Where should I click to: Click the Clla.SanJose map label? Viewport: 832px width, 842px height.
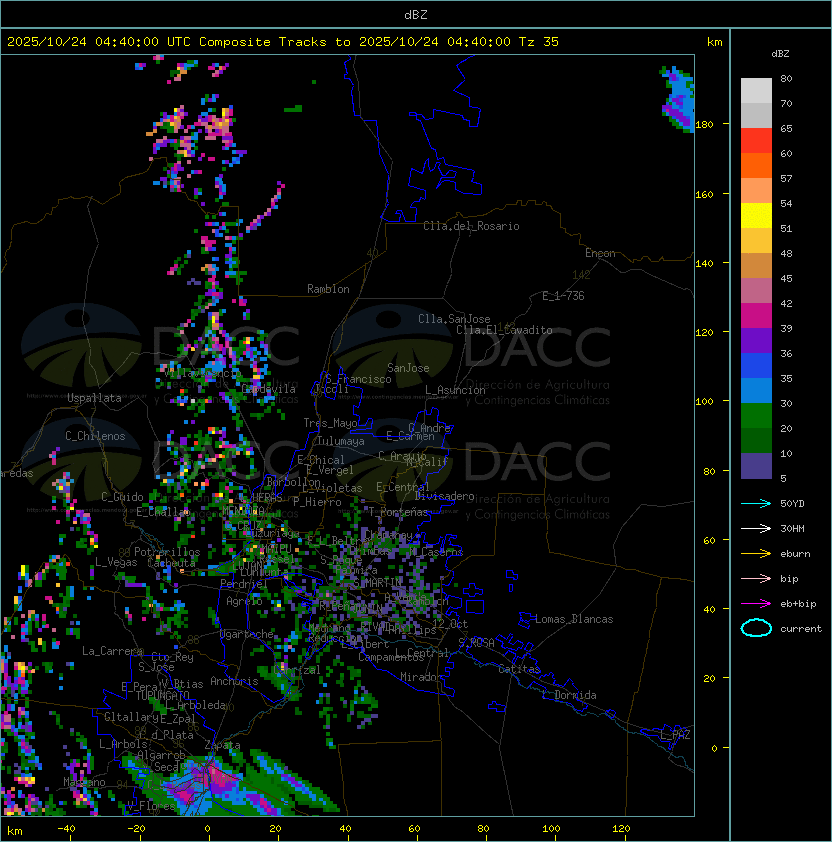coord(454,319)
